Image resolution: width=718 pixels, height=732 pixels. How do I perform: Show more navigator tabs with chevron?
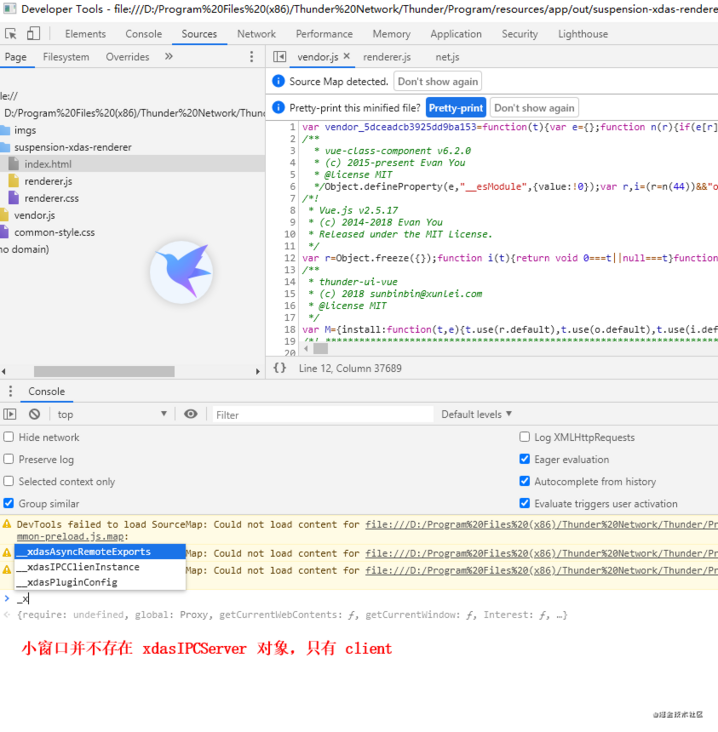click(168, 57)
